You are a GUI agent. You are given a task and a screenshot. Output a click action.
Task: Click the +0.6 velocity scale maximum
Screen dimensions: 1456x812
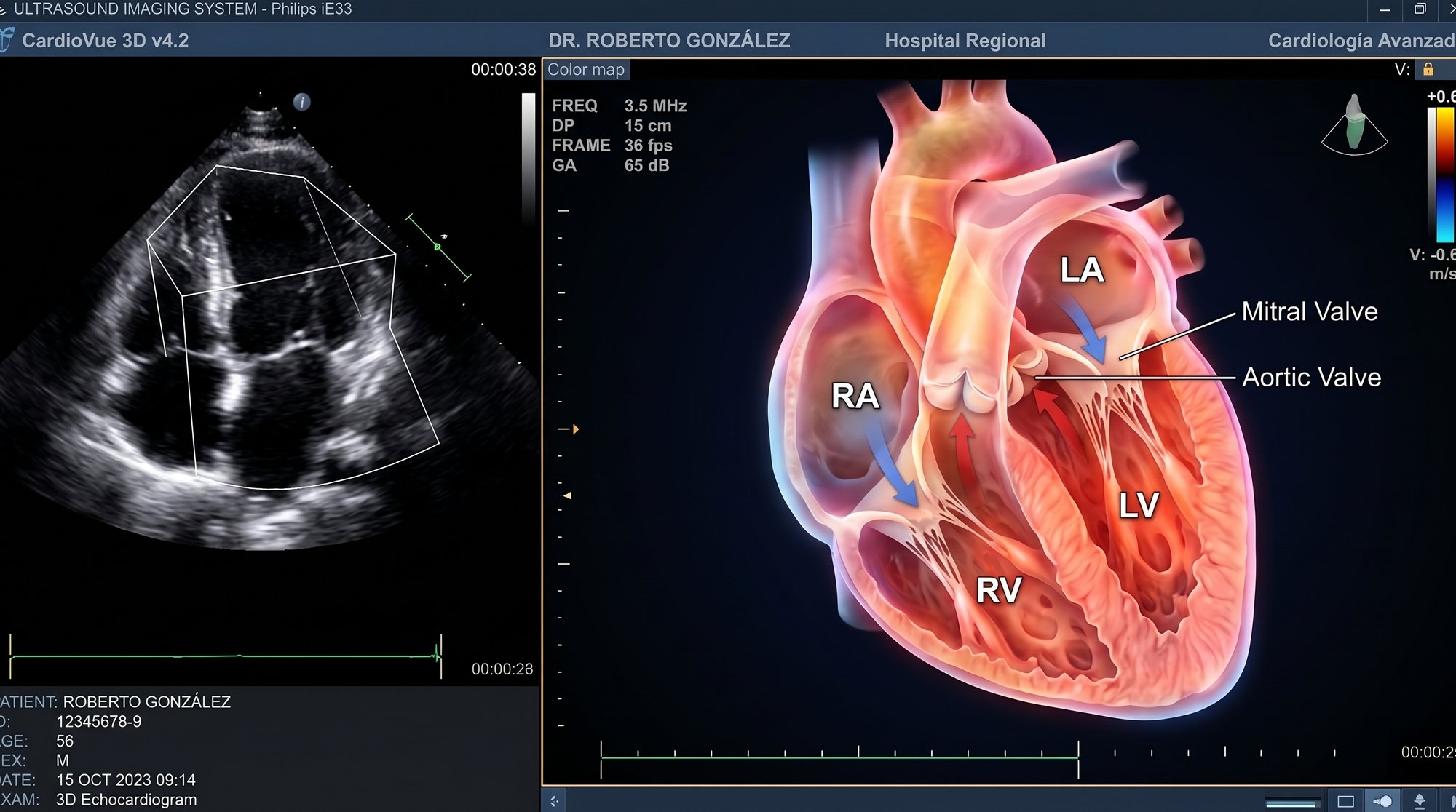(x=1441, y=97)
